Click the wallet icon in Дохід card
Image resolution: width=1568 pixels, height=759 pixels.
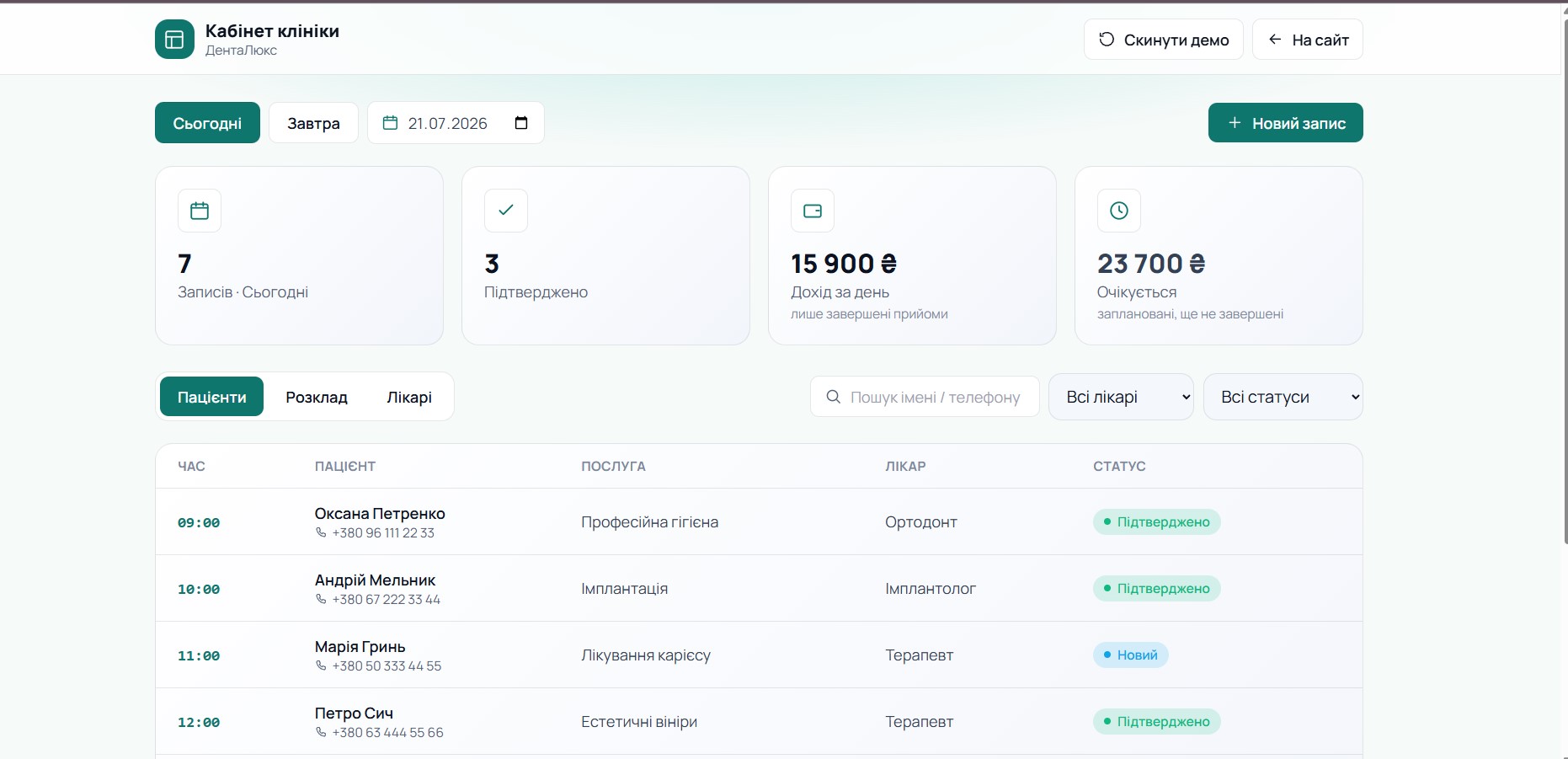point(813,211)
